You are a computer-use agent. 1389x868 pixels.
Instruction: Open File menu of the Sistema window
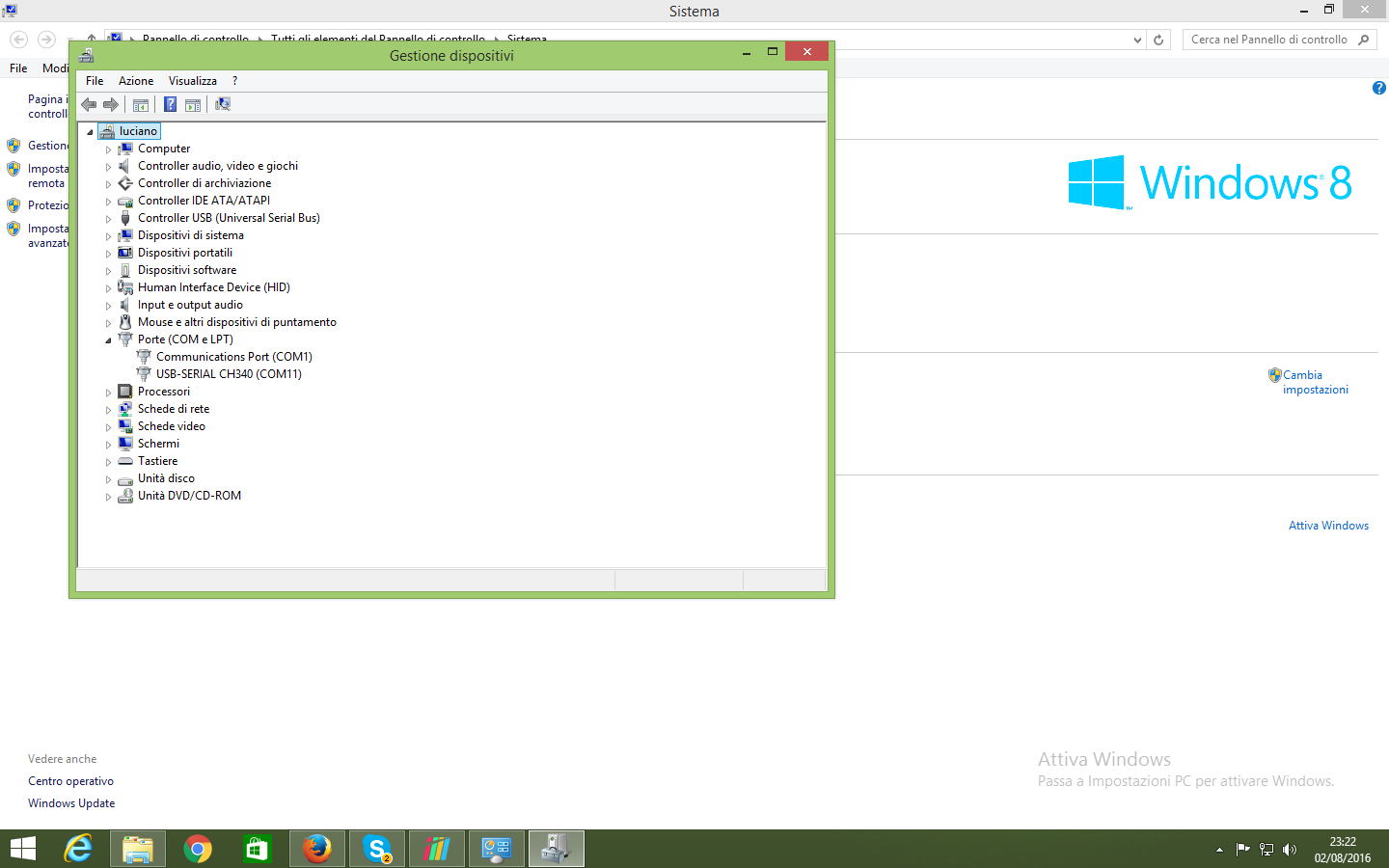[x=18, y=68]
